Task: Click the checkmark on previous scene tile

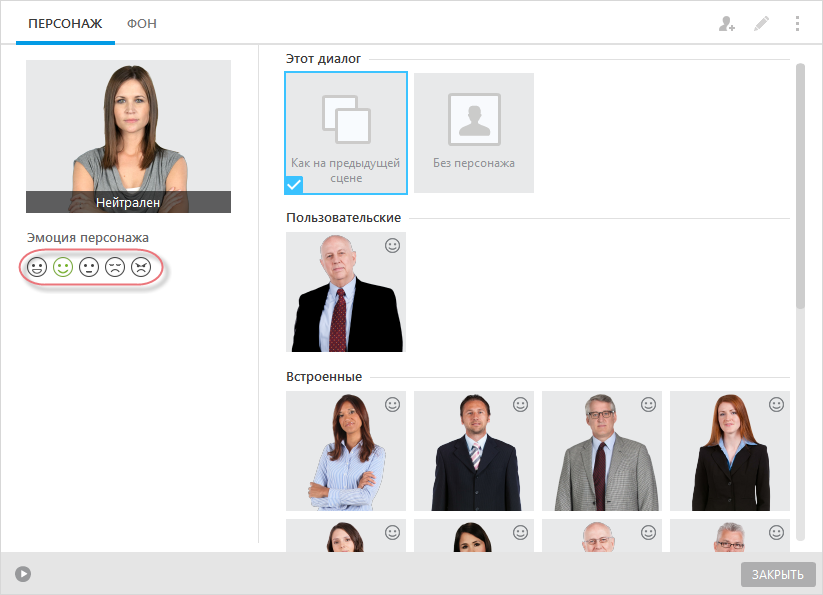Action: [294, 185]
